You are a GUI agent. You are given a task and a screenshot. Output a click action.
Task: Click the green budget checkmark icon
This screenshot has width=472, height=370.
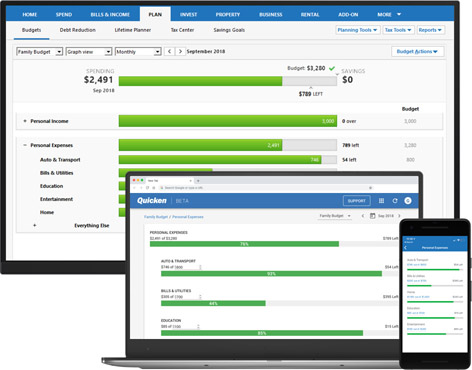pos(332,68)
